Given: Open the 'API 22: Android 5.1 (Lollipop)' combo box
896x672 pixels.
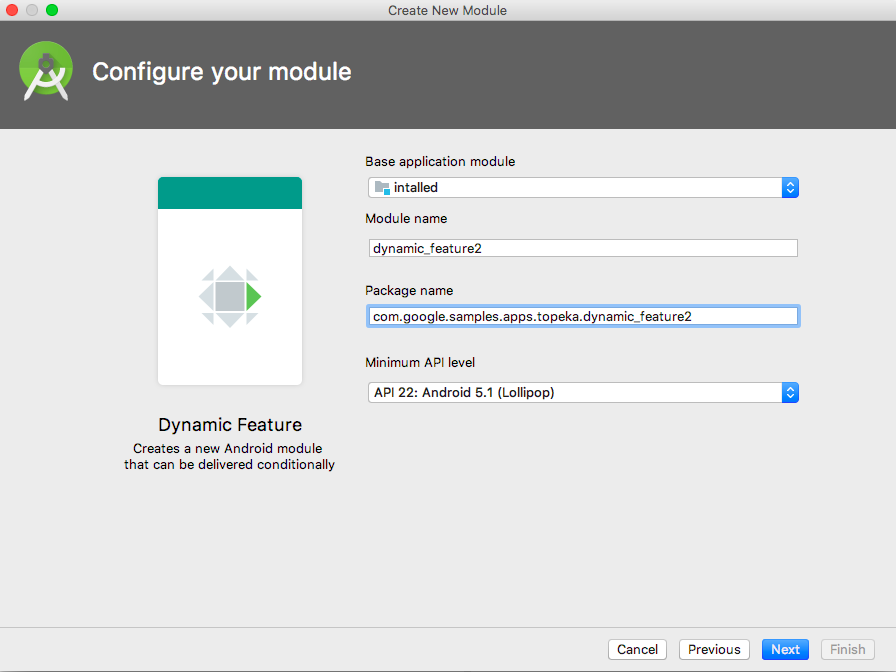Looking at the screenshot, I should coord(574,393).
